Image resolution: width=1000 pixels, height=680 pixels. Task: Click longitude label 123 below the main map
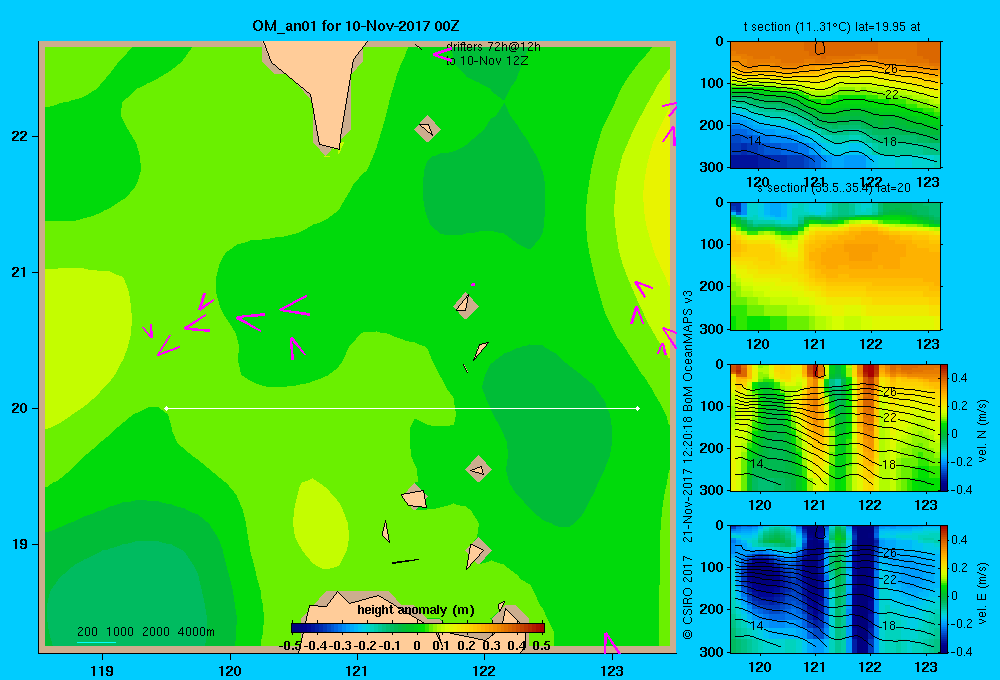tap(612, 670)
